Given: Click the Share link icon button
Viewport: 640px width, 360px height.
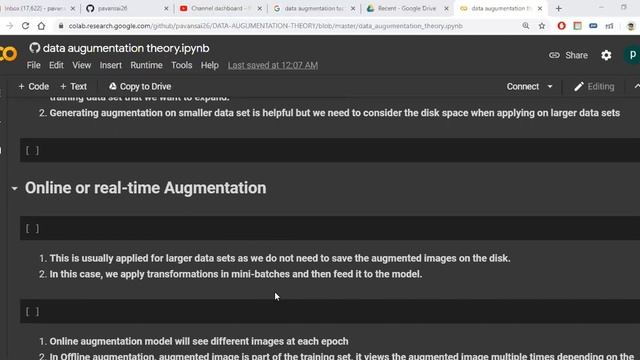Looking at the screenshot, I should 568,55.
